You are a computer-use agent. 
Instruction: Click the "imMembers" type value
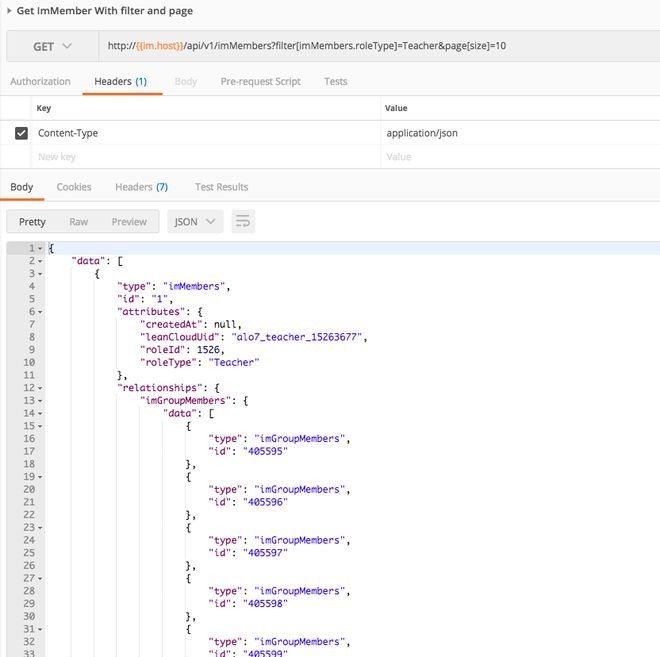click(194, 287)
